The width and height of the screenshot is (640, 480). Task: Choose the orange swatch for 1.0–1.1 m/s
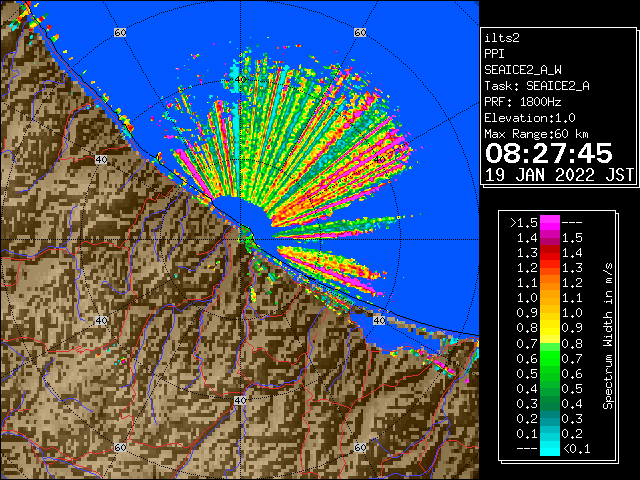[x=550, y=298]
